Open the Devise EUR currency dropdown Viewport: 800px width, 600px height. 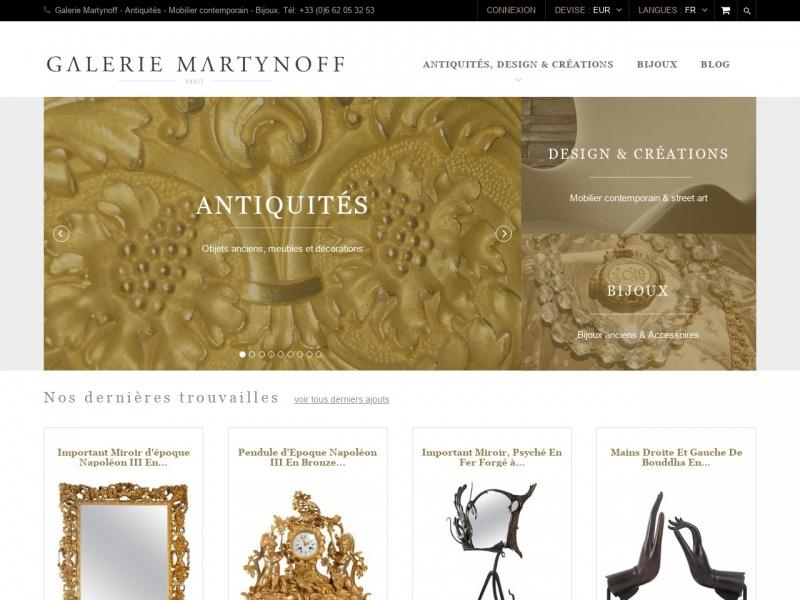click(x=588, y=10)
